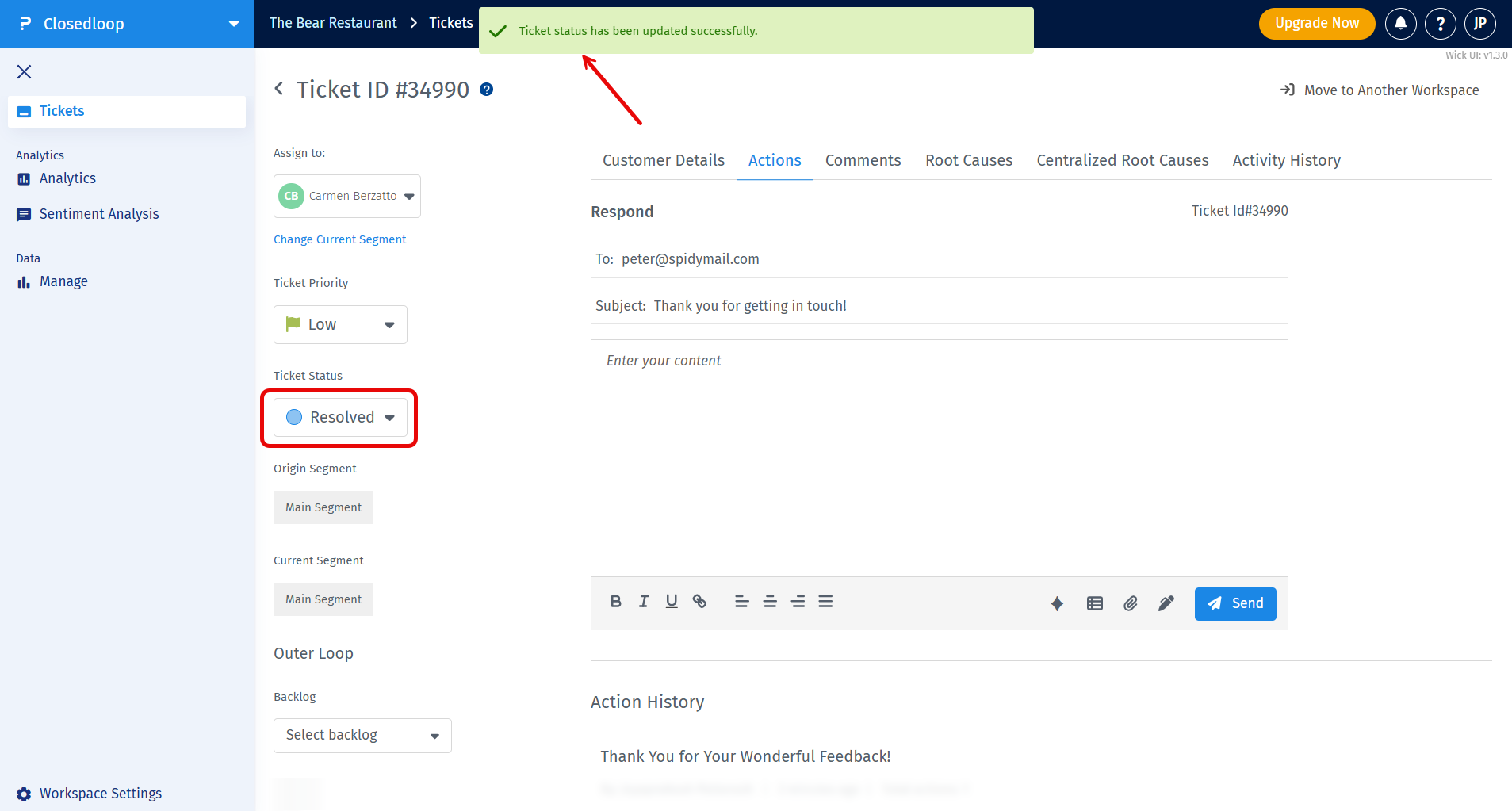Click the Manage bar-chart icon
1512x811 pixels.
24,282
